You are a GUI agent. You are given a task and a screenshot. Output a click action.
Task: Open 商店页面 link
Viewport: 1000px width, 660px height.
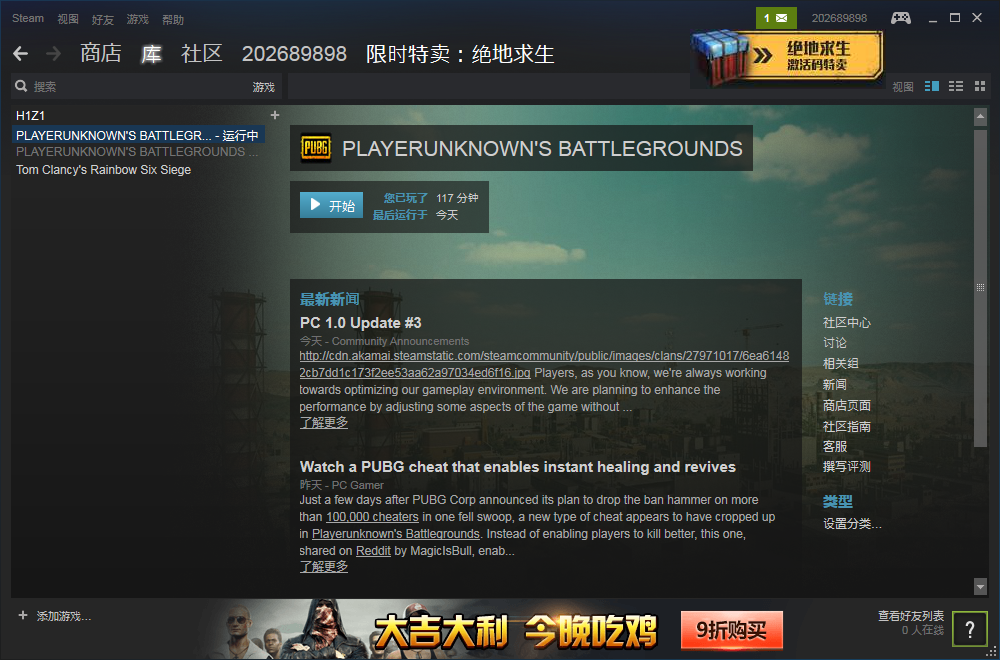coord(846,406)
